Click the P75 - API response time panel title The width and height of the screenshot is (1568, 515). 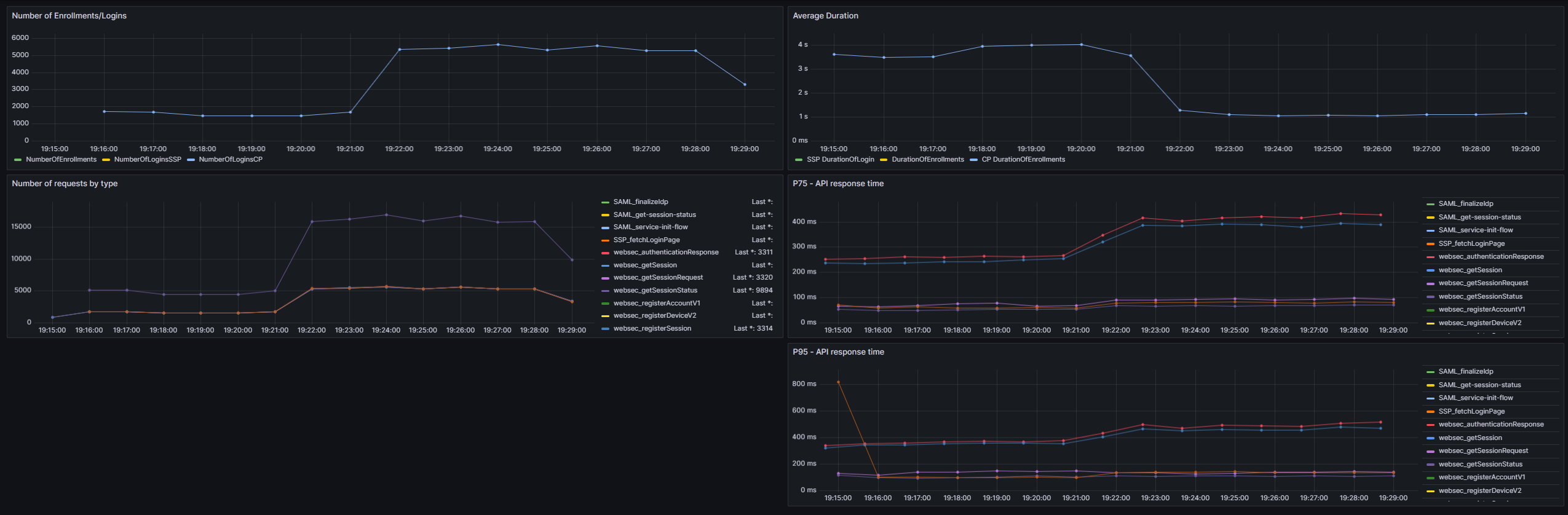pos(838,184)
